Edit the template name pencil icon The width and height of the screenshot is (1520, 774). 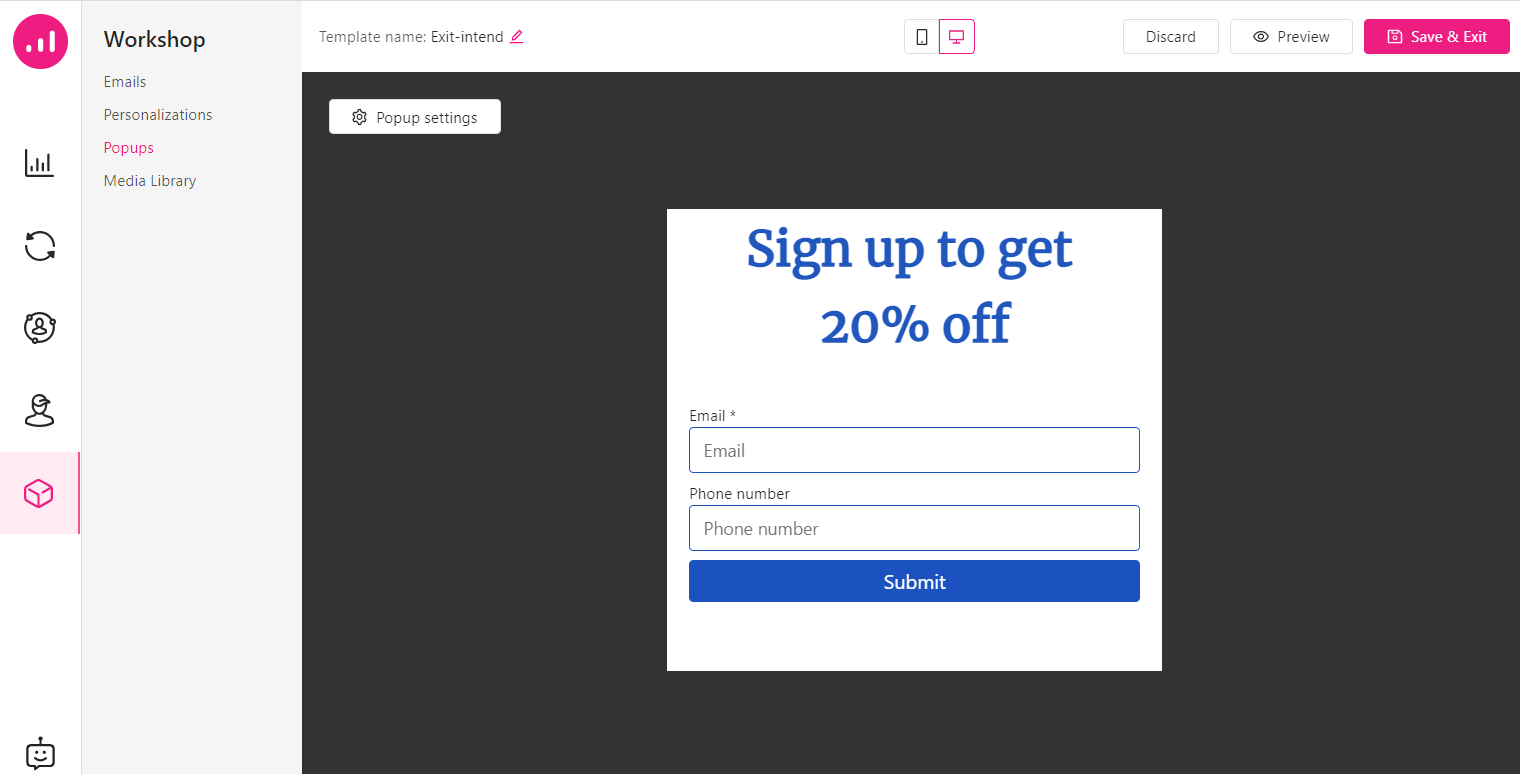(517, 37)
